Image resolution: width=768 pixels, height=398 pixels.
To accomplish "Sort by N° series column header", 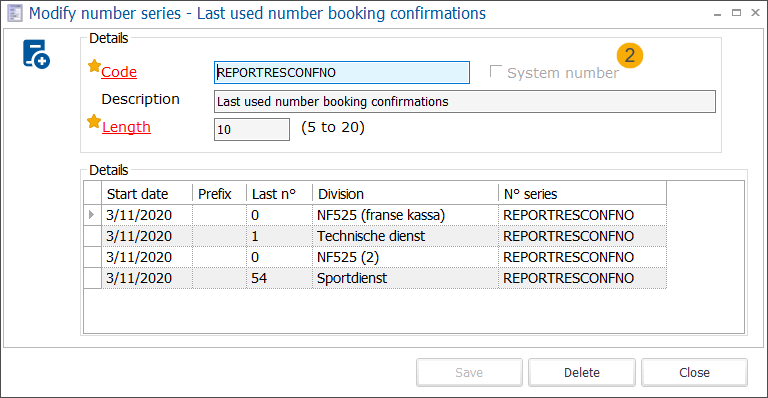I will [582, 194].
